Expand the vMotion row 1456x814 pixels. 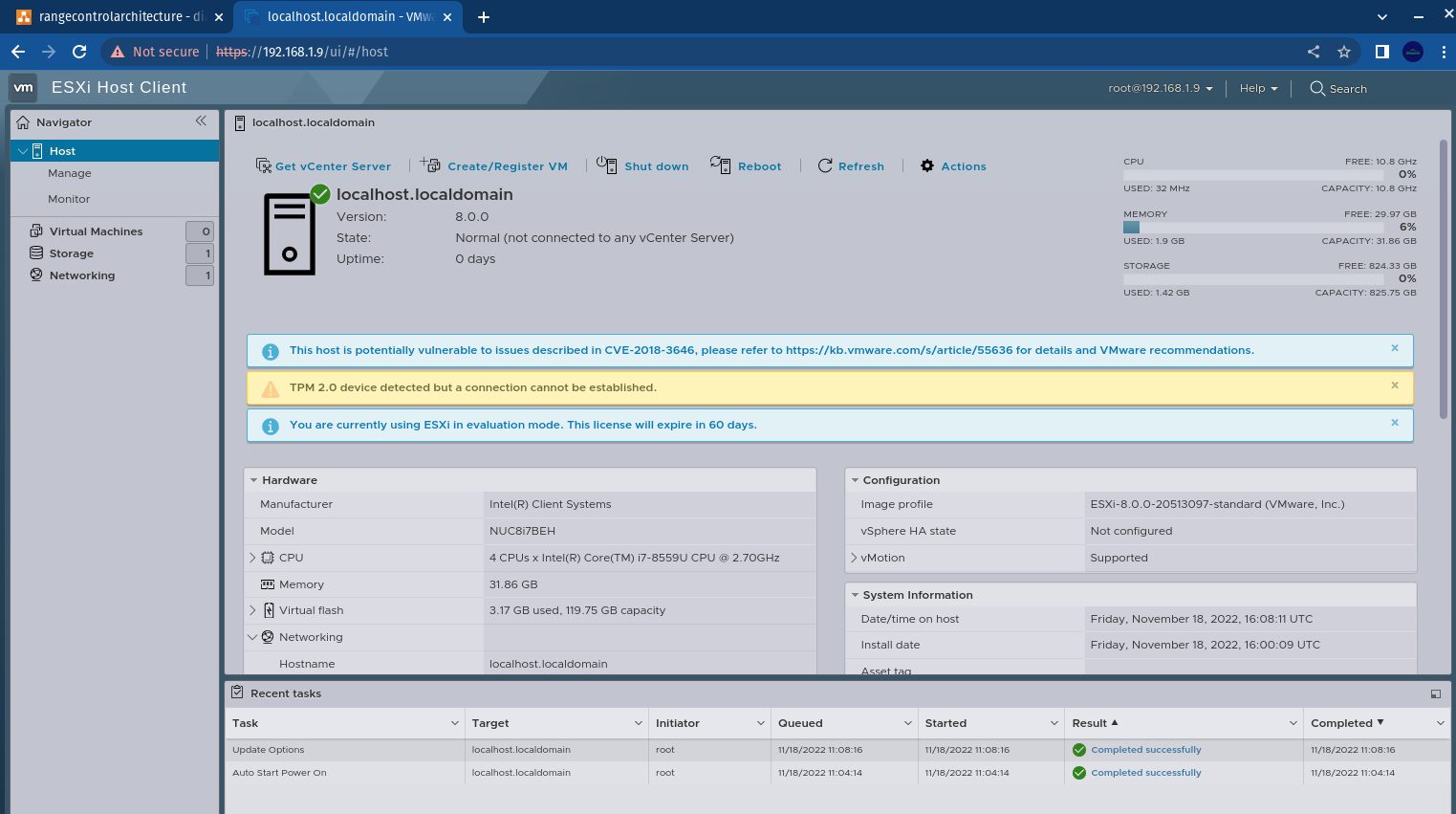click(x=854, y=557)
